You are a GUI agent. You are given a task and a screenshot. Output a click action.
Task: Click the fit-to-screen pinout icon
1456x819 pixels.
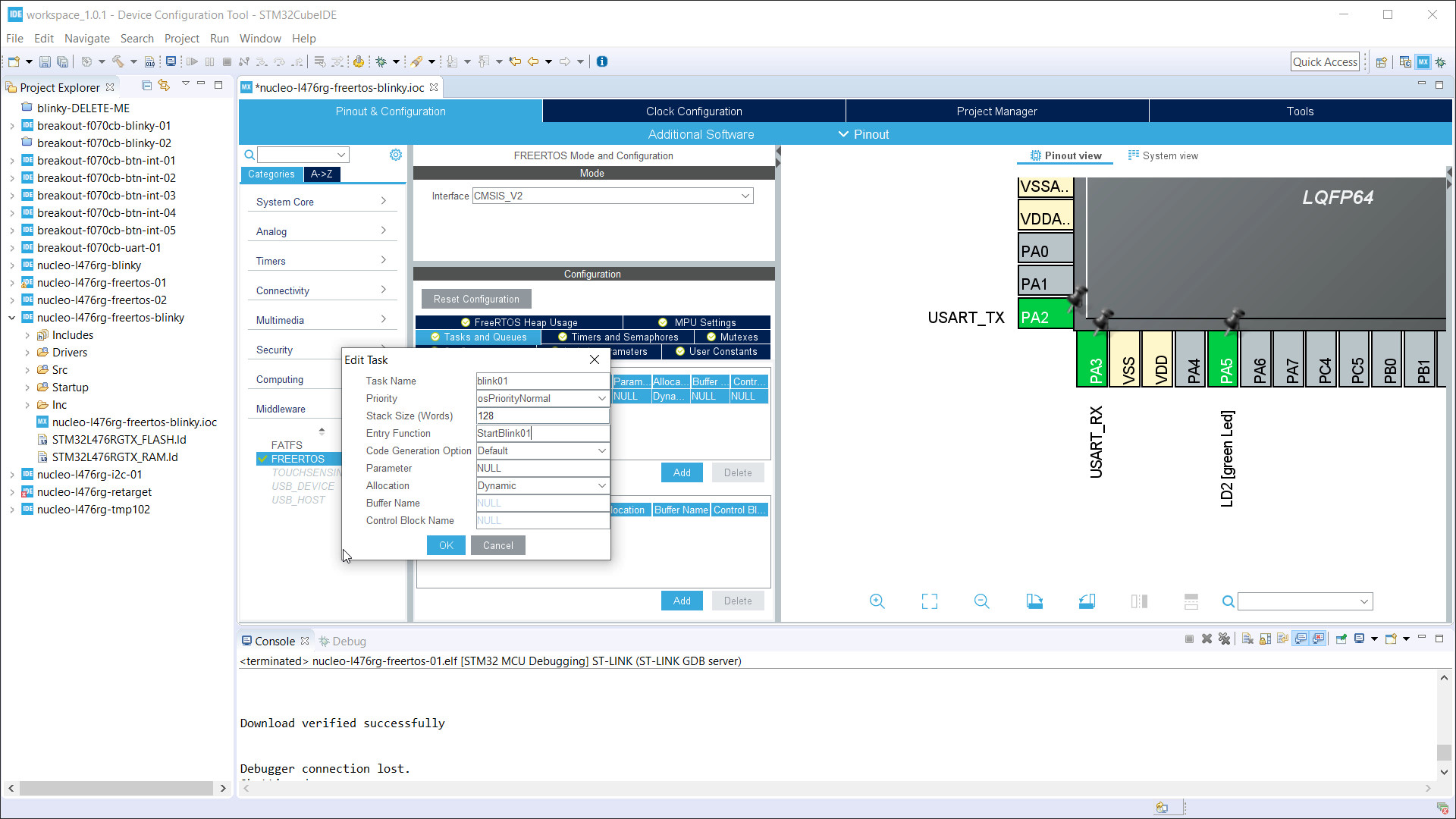coord(930,601)
